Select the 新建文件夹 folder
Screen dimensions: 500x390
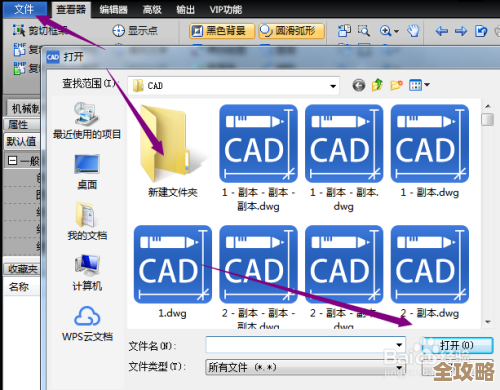pos(173,152)
